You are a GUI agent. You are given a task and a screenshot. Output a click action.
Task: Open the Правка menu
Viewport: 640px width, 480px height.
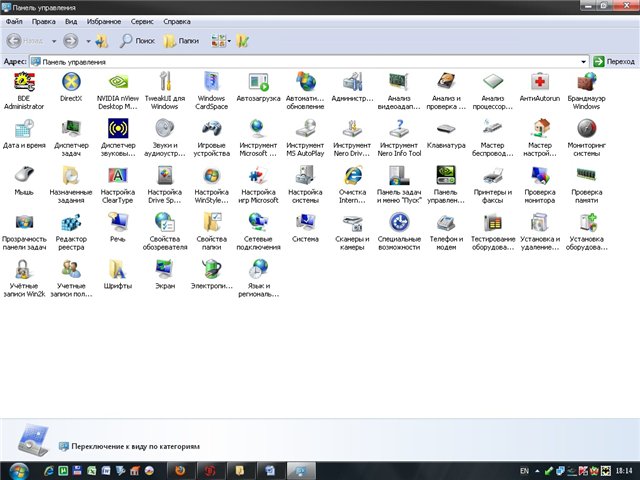pos(44,21)
